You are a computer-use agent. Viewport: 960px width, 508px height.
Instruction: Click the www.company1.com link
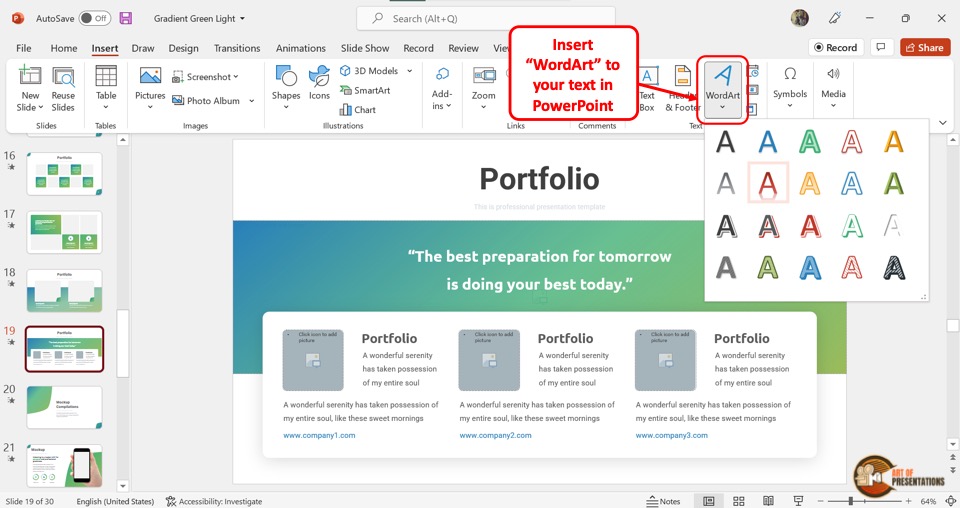point(319,435)
